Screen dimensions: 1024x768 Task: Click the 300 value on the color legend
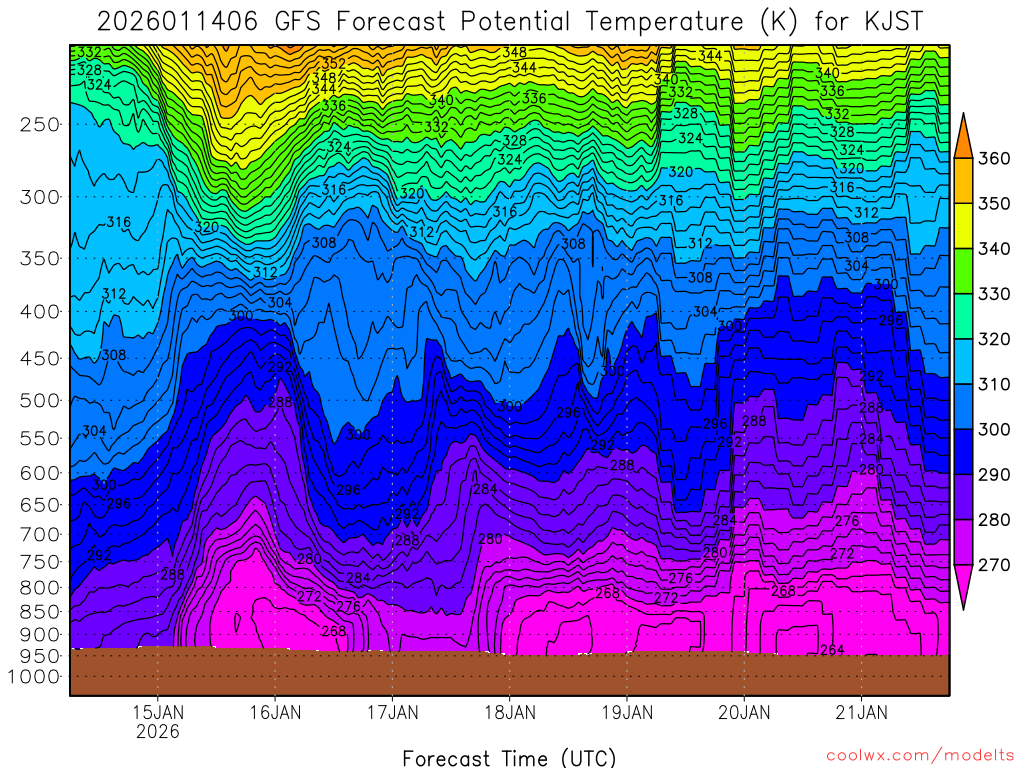pyautogui.click(x=994, y=429)
